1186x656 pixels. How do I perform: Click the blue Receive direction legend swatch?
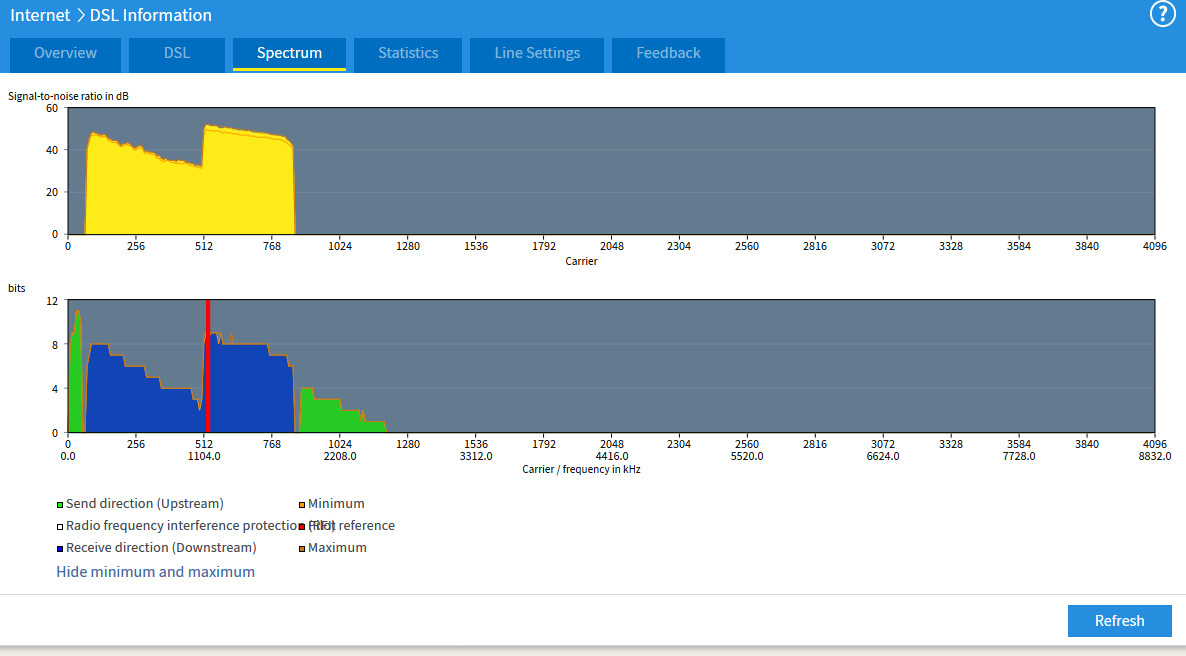pyautogui.click(x=60, y=549)
